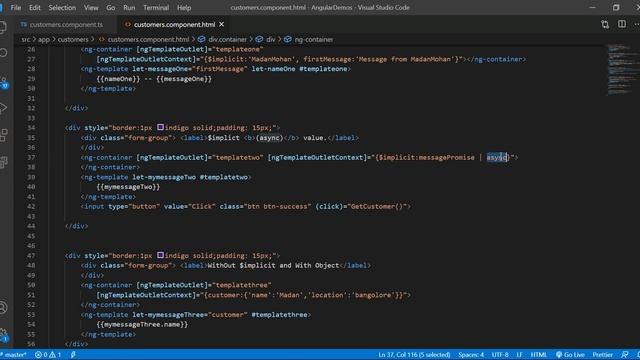Viewport: 640px width, 360px height.
Task: Click '{{nameOne}}' on line 29
Action: pyautogui.click(x=118, y=79)
